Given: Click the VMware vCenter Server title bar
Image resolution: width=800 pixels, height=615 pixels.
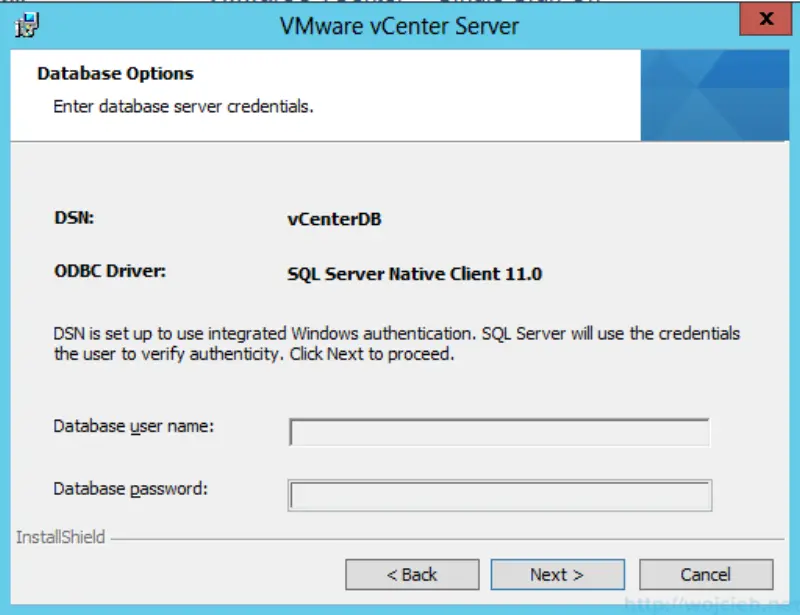Looking at the screenshot, I should pos(400,26).
